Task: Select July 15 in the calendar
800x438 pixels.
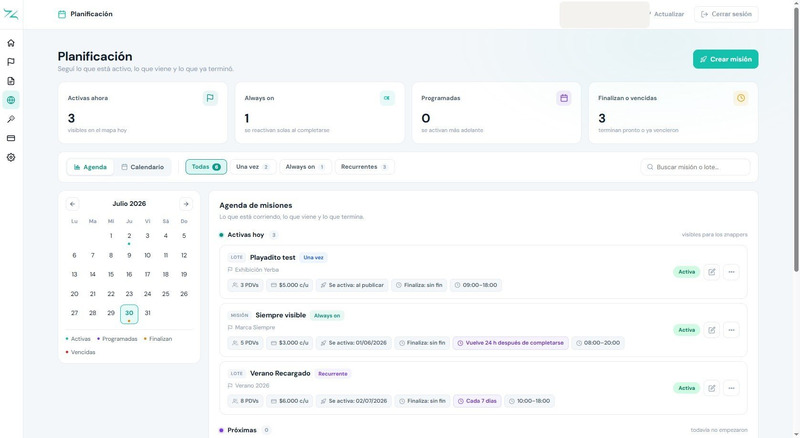Action: [111, 275]
